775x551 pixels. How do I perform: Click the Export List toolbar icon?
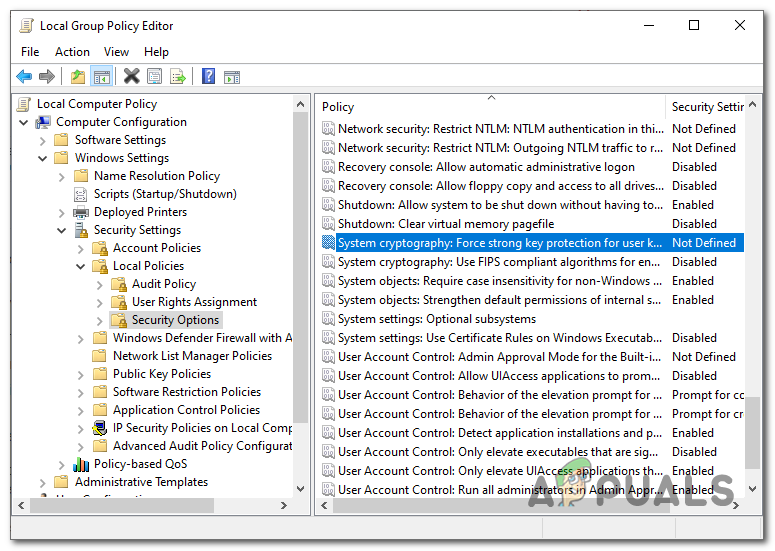(x=177, y=77)
